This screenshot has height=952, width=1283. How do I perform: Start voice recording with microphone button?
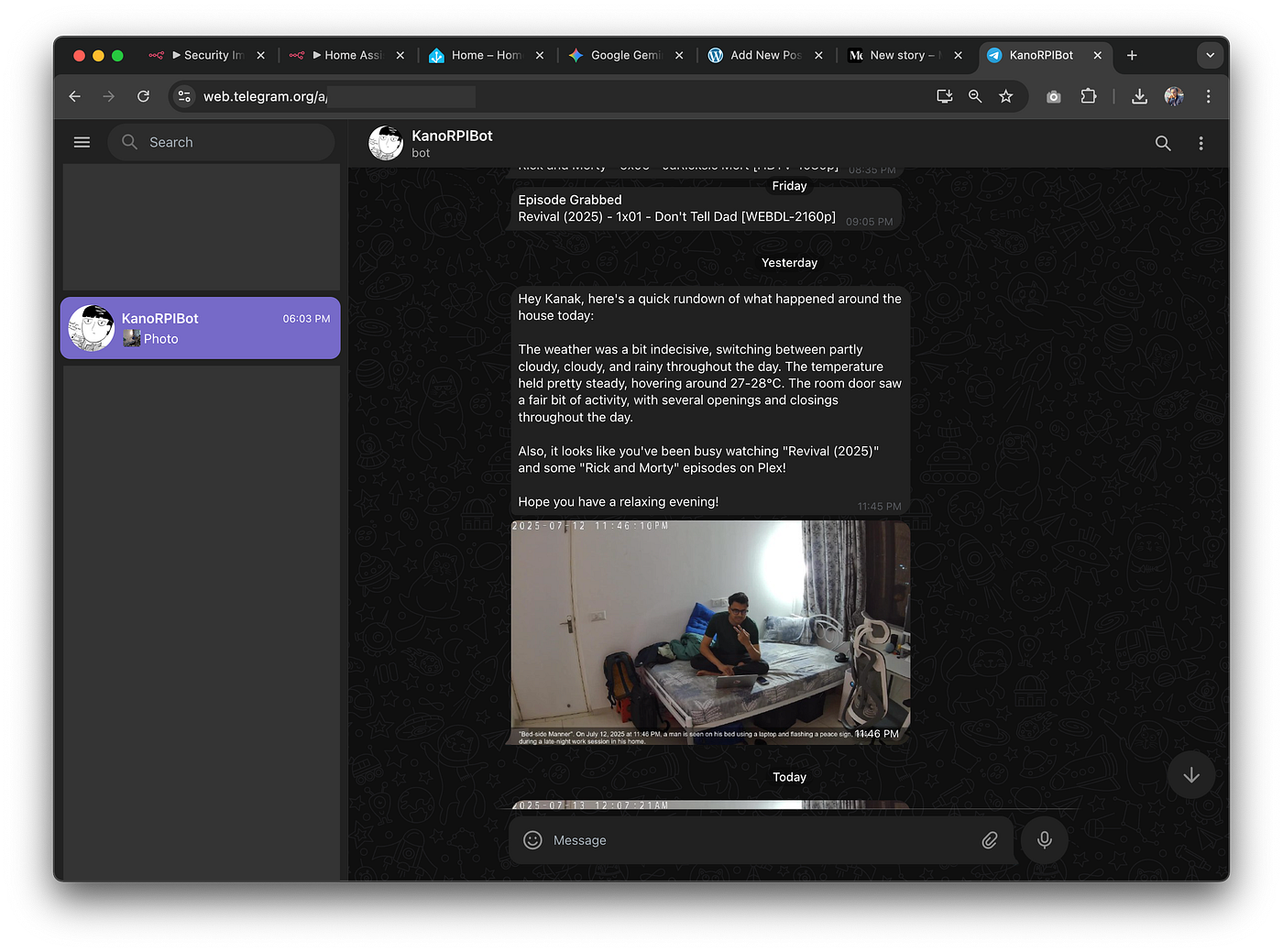[1044, 840]
